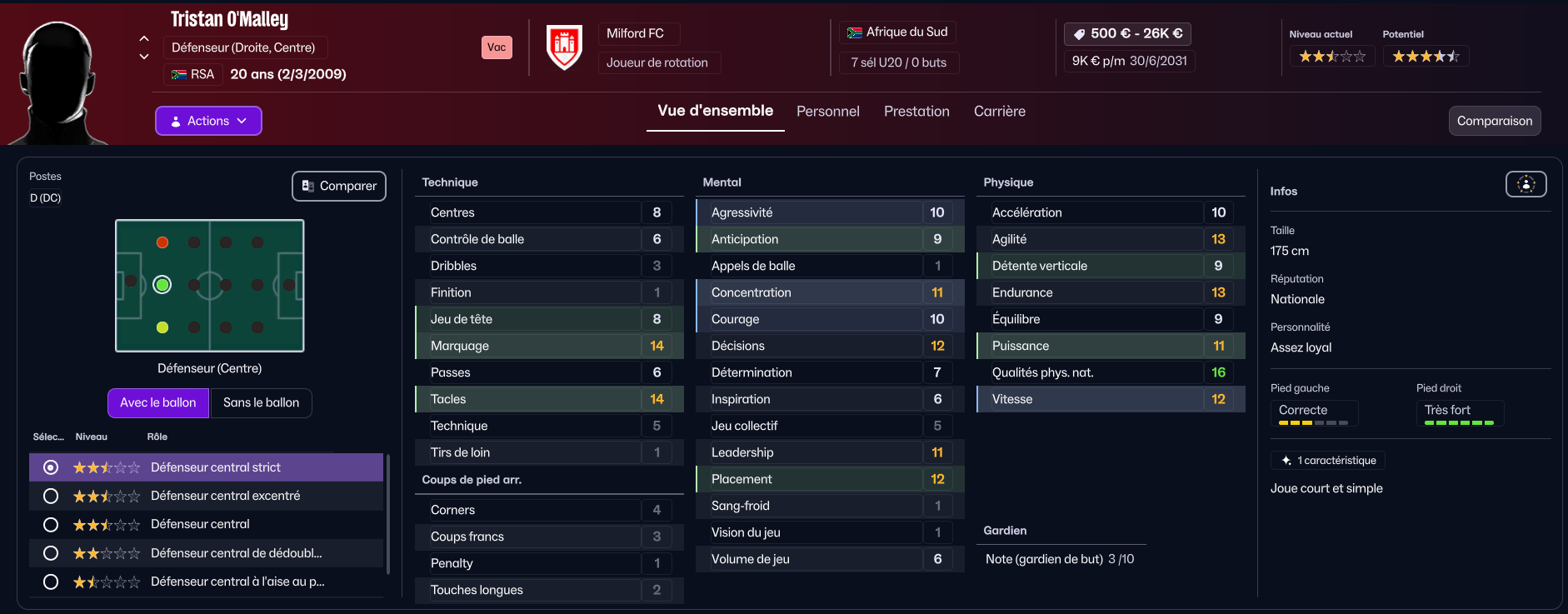Switch to Sans le ballon view
This screenshot has height=614, width=1568.
261,402
